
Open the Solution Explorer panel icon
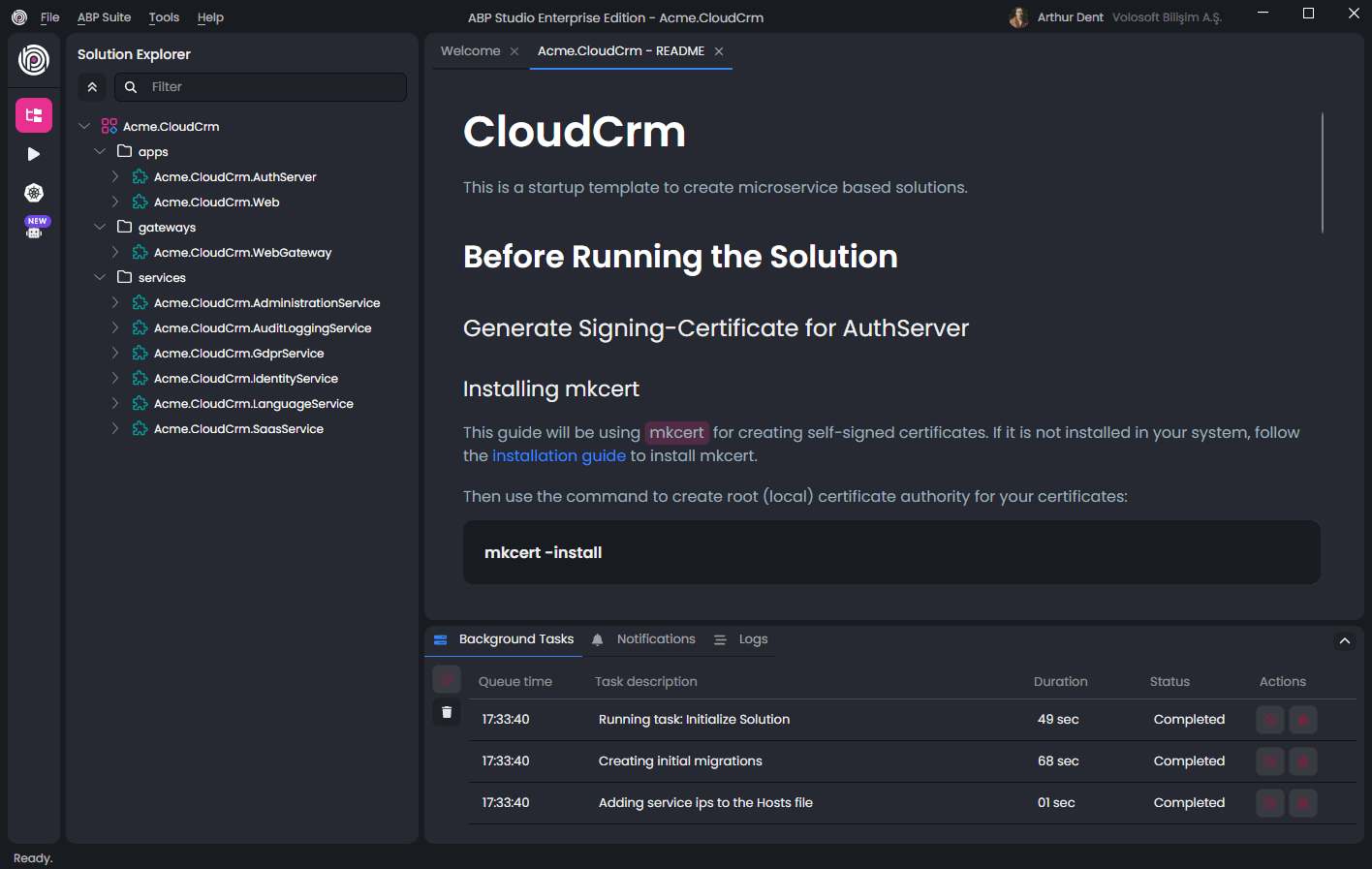pos(33,114)
